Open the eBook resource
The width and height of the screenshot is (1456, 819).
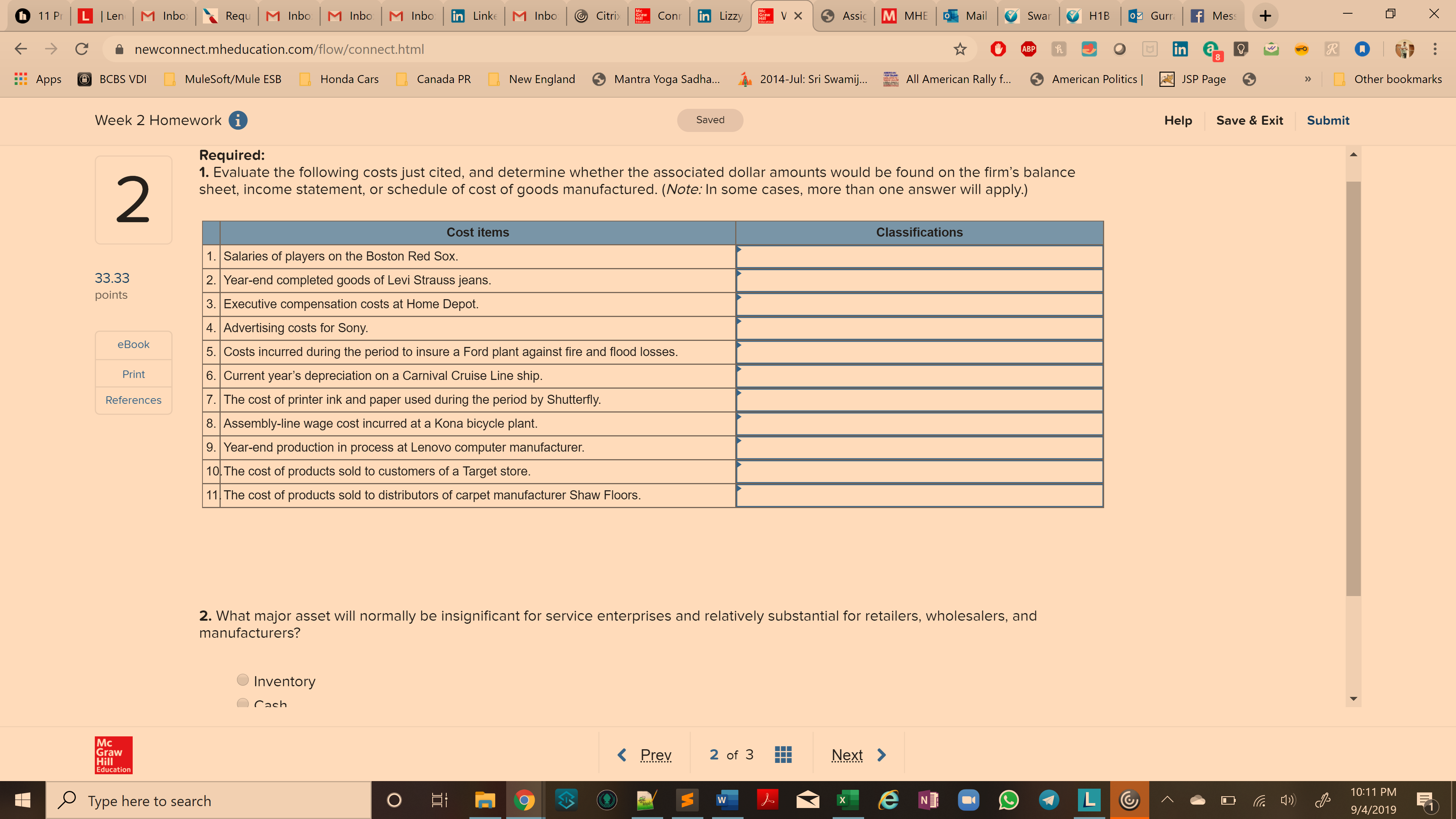pyautogui.click(x=133, y=344)
